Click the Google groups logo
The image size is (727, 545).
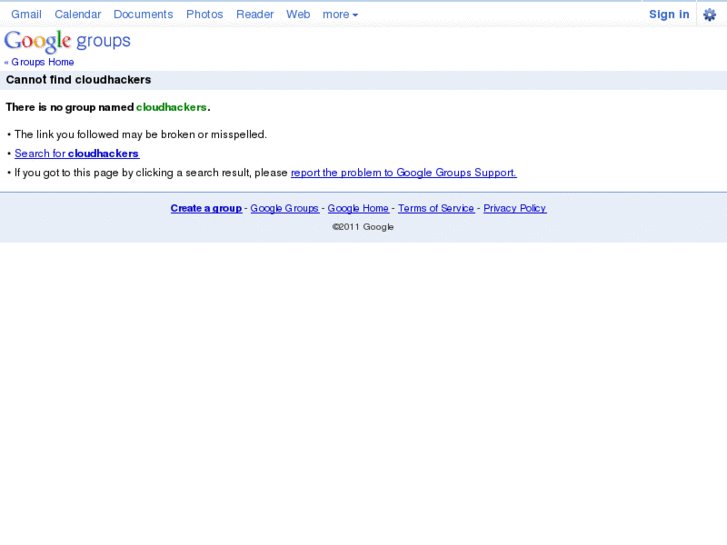67,42
